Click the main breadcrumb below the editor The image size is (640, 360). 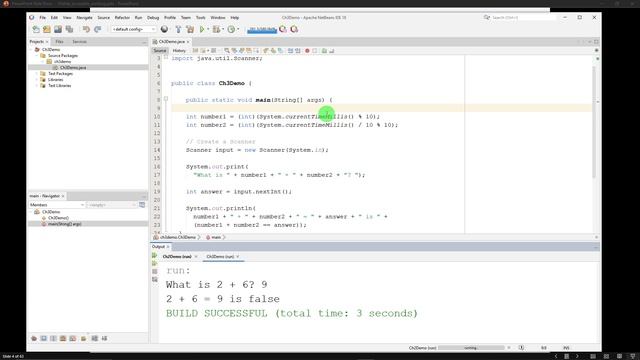click(216, 237)
